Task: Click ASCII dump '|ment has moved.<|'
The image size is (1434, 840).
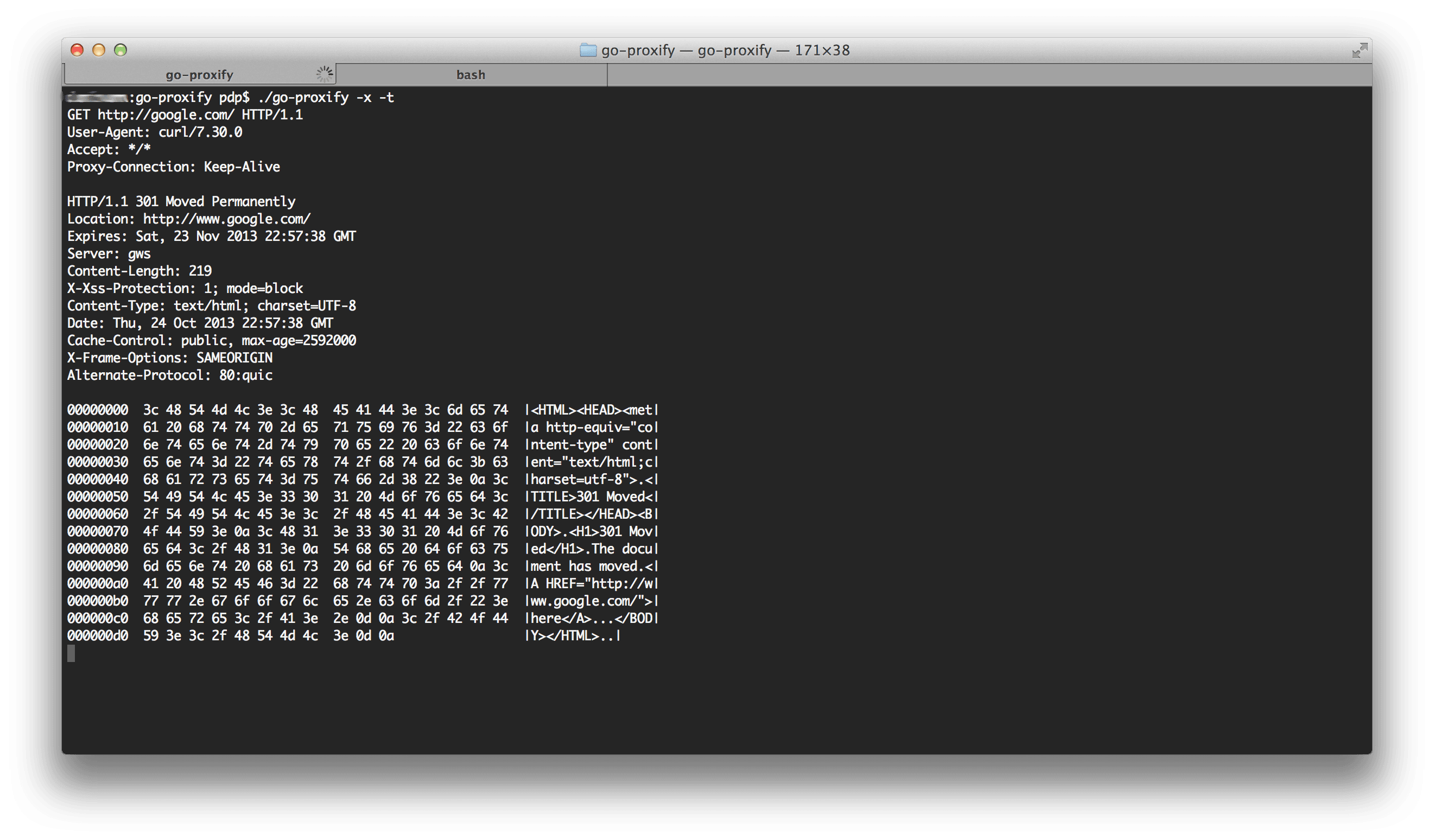Action: coord(592,567)
